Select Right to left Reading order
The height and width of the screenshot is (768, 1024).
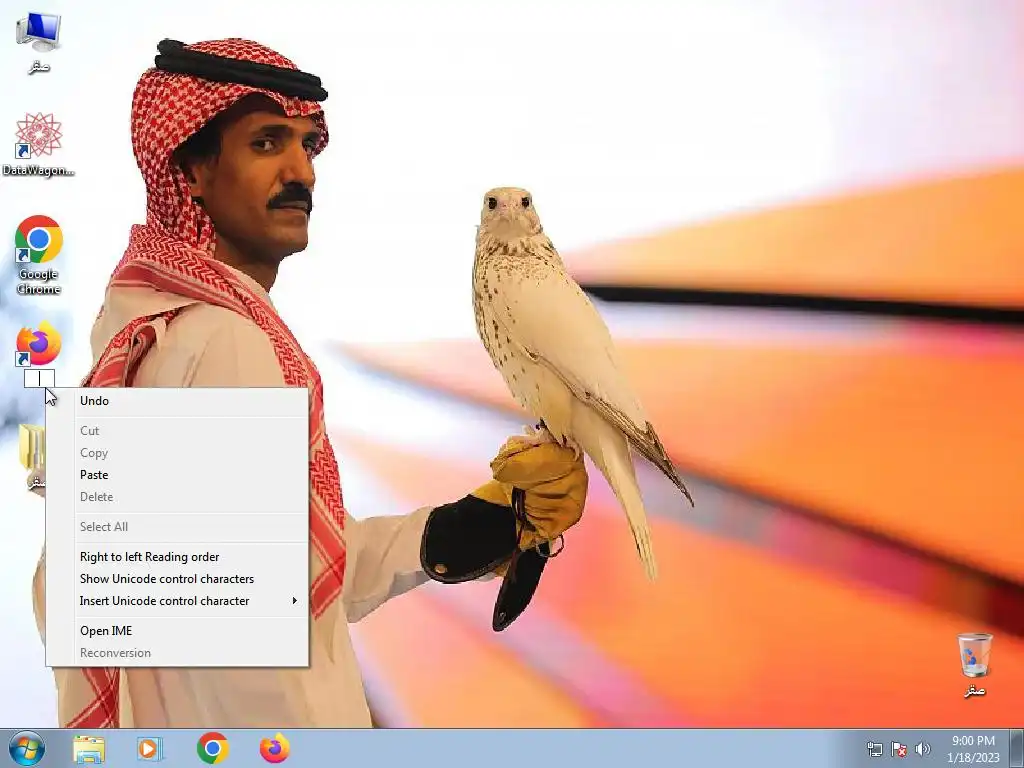click(177, 557)
